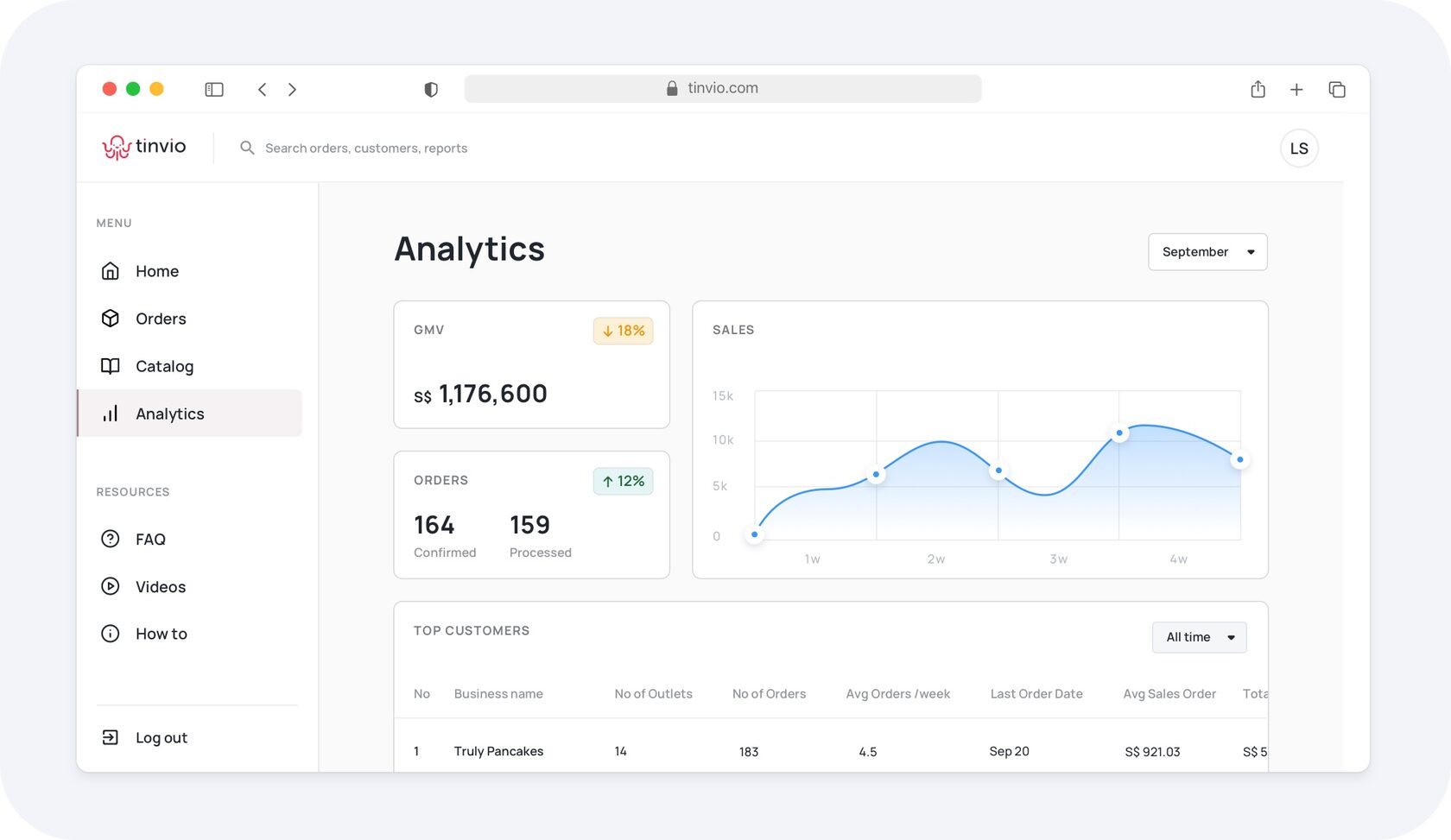Open Orders from the sidebar
This screenshot has height=840, width=1451.
160,319
